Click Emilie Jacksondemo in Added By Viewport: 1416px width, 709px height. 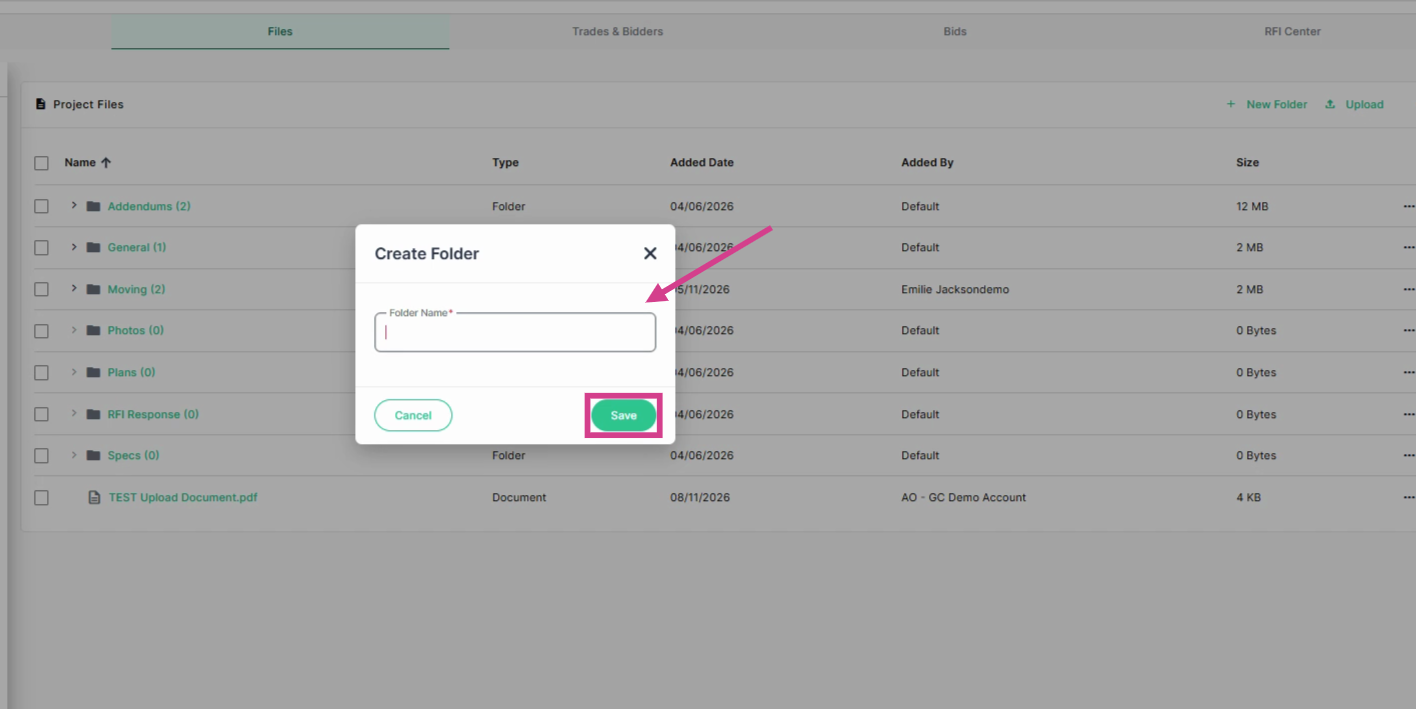[x=955, y=289]
